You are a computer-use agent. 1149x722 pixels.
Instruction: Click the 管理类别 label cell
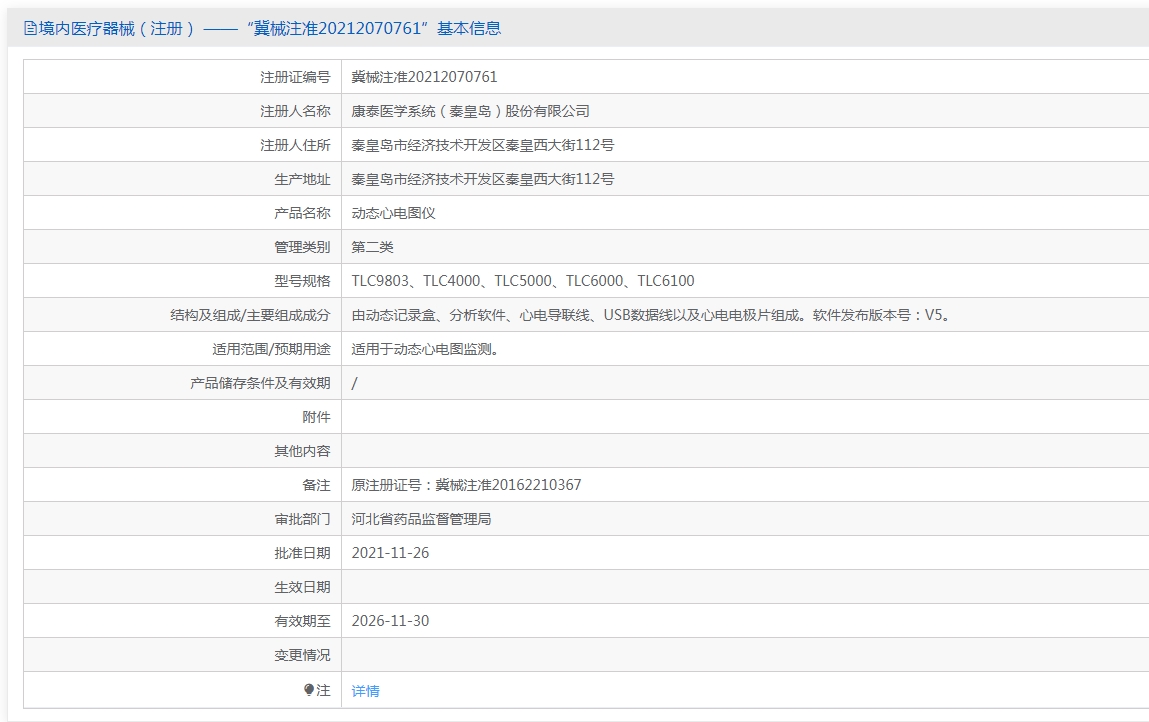coord(182,247)
